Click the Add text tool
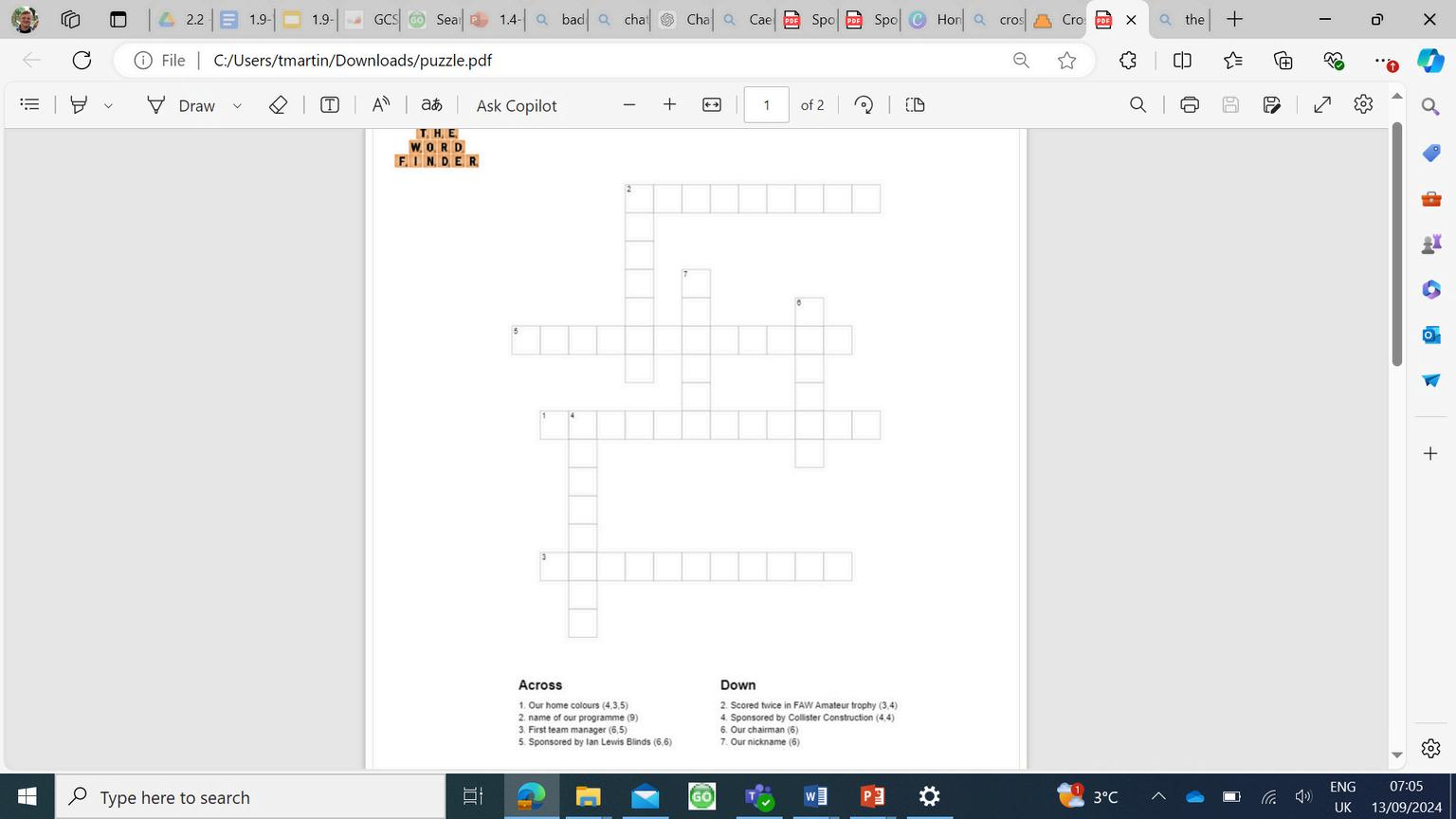The width and height of the screenshot is (1456, 819). [329, 104]
